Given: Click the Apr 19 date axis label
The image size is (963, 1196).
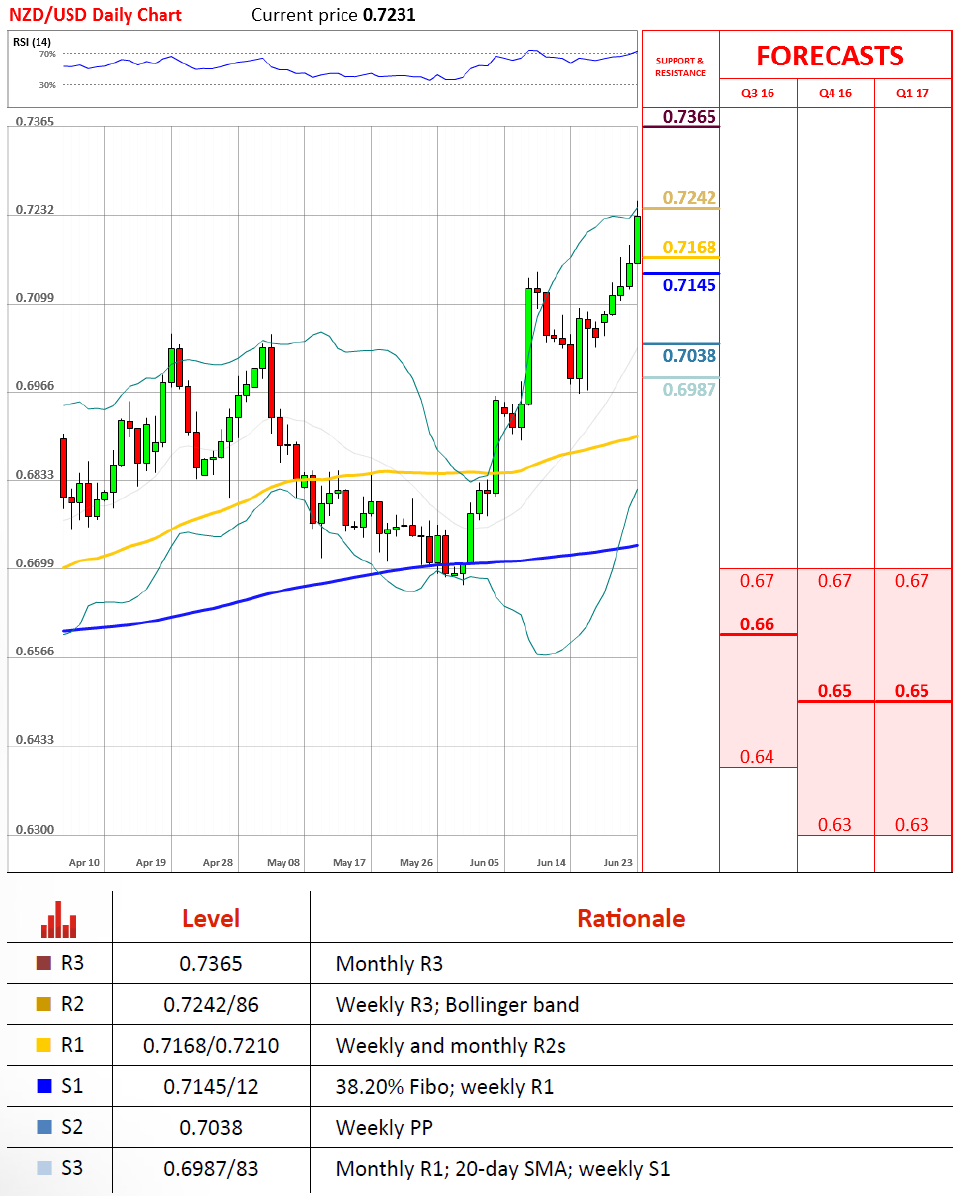Looking at the screenshot, I should click(150, 863).
